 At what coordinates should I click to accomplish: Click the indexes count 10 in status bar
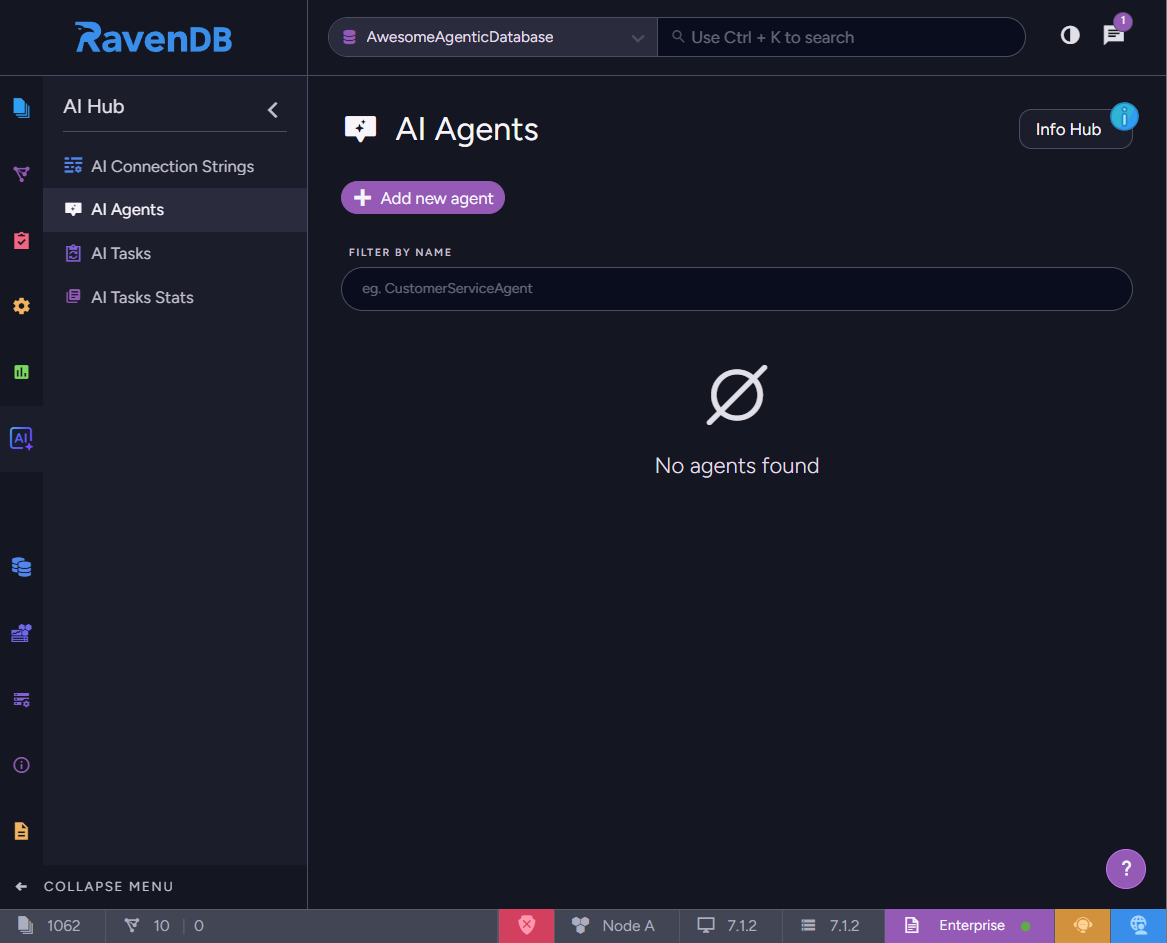point(147,925)
